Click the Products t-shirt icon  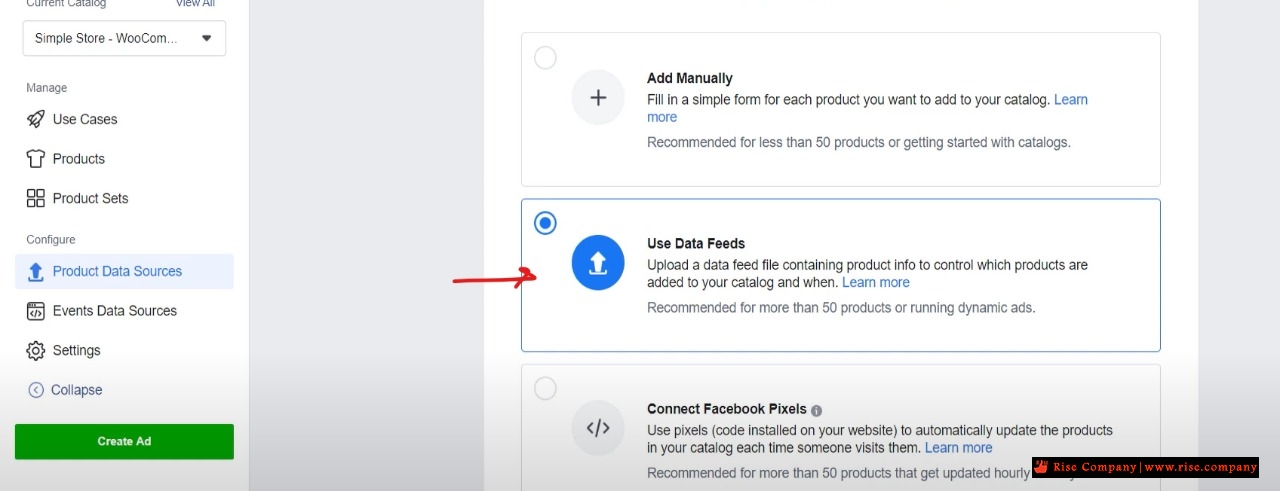pyautogui.click(x=36, y=159)
